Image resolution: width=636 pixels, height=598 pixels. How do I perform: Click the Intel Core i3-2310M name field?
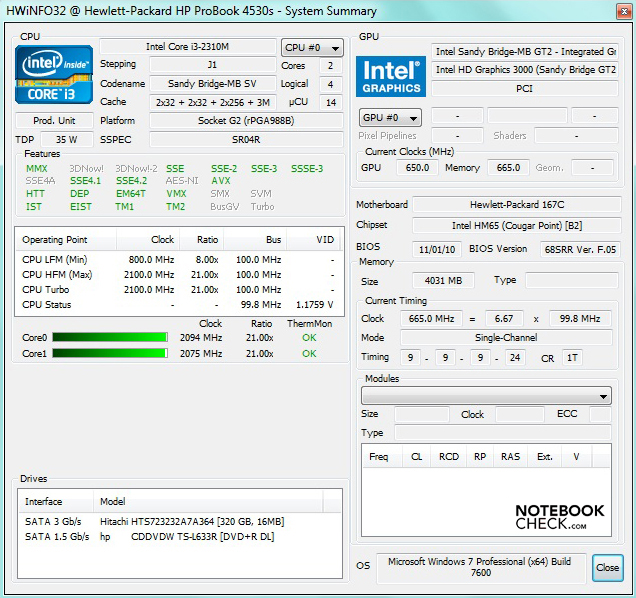187,47
